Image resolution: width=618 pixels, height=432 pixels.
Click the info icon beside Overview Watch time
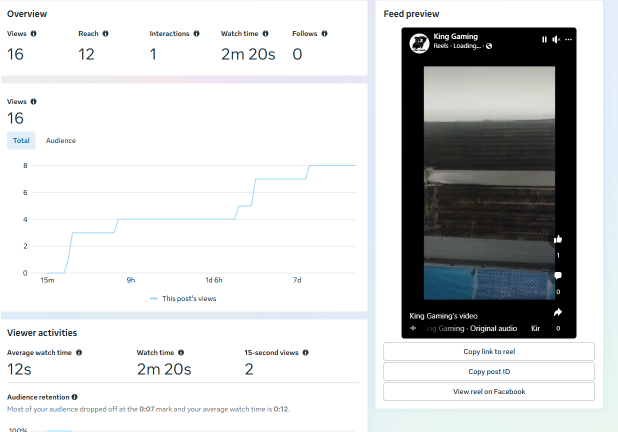pyautogui.click(x=265, y=34)
